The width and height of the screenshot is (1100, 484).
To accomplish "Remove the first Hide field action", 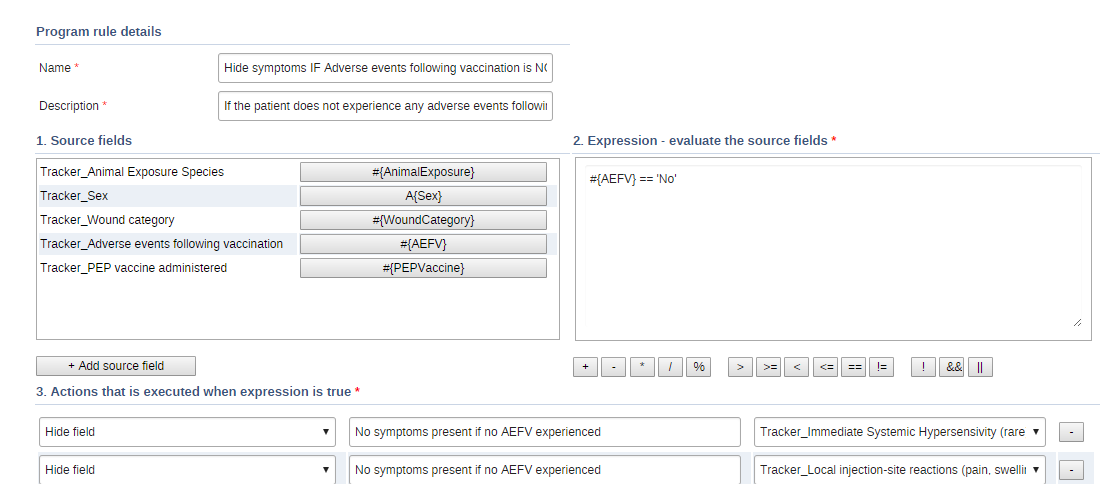I will (x=1069, y=432).
